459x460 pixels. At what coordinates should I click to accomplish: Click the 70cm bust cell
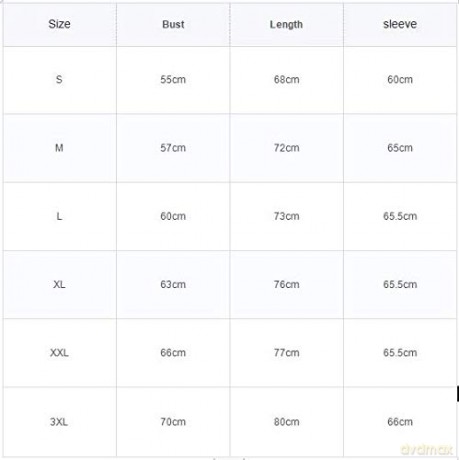click(x=173, y=422)
